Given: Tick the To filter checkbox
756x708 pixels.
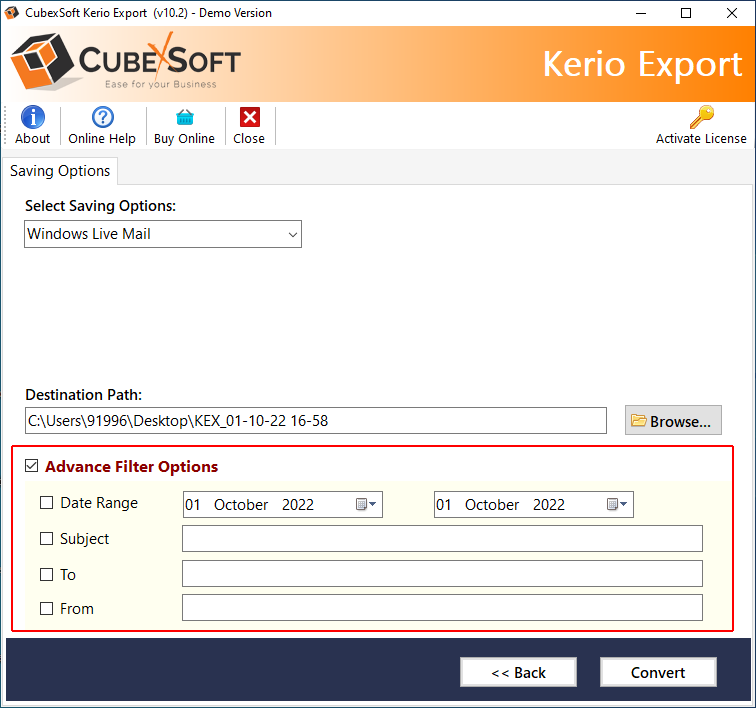Looking at the screenshot, I should [46, 574].
